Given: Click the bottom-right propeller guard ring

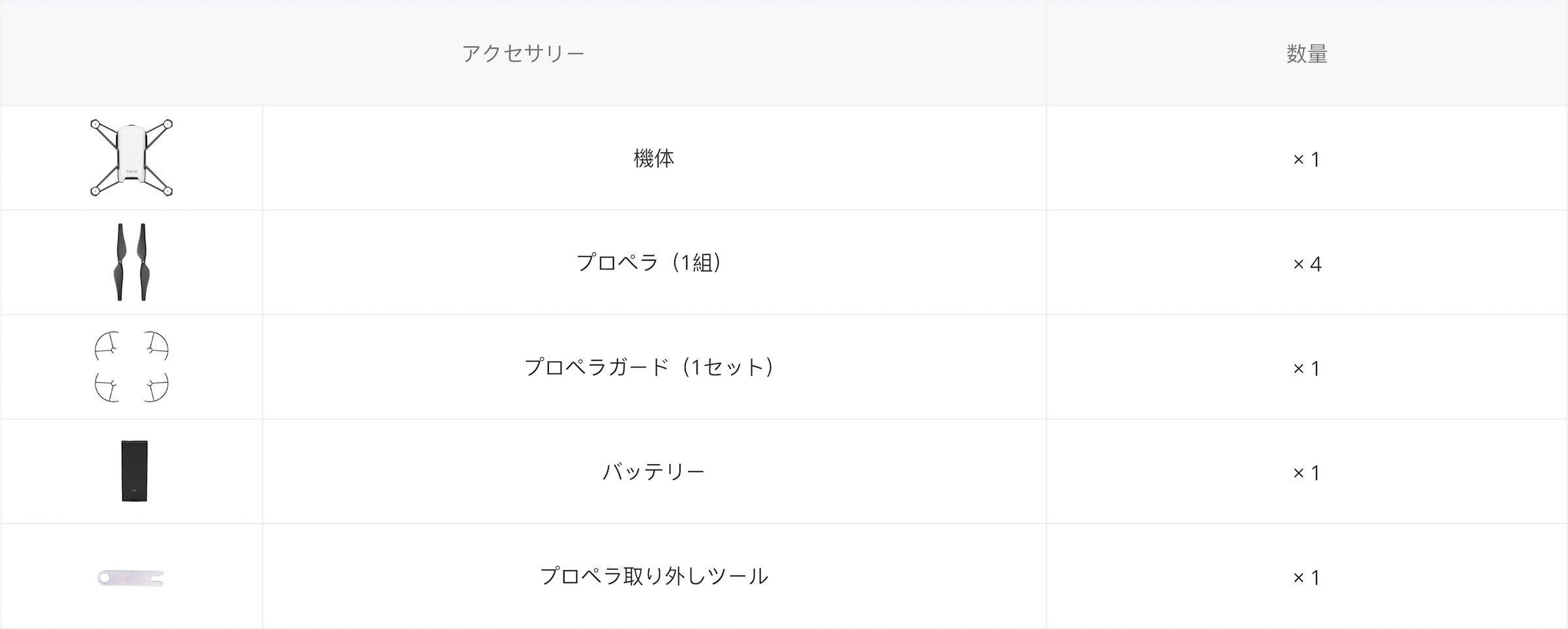Looking at the screenshot, I should (157, 388).
